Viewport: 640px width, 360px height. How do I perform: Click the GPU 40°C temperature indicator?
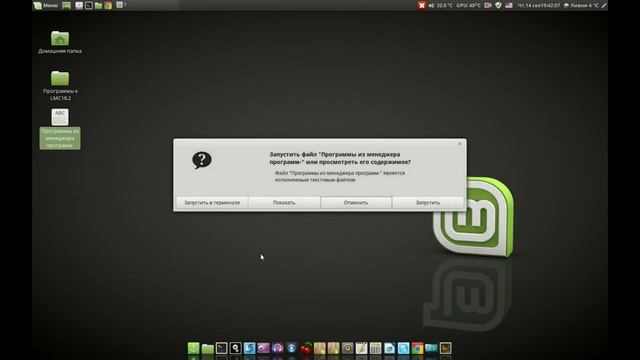tap(468, 5)
